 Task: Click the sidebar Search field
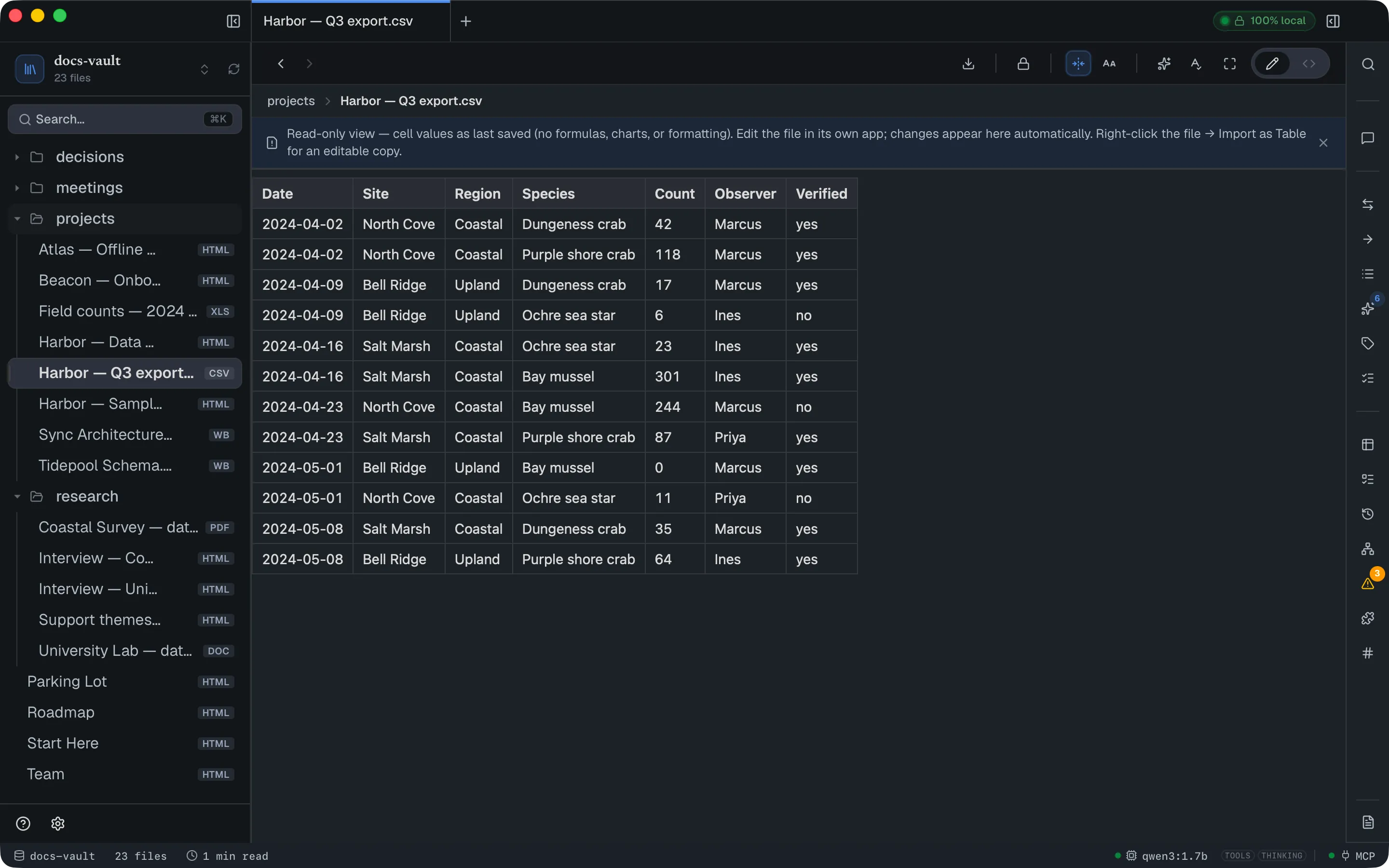point(124,120)
